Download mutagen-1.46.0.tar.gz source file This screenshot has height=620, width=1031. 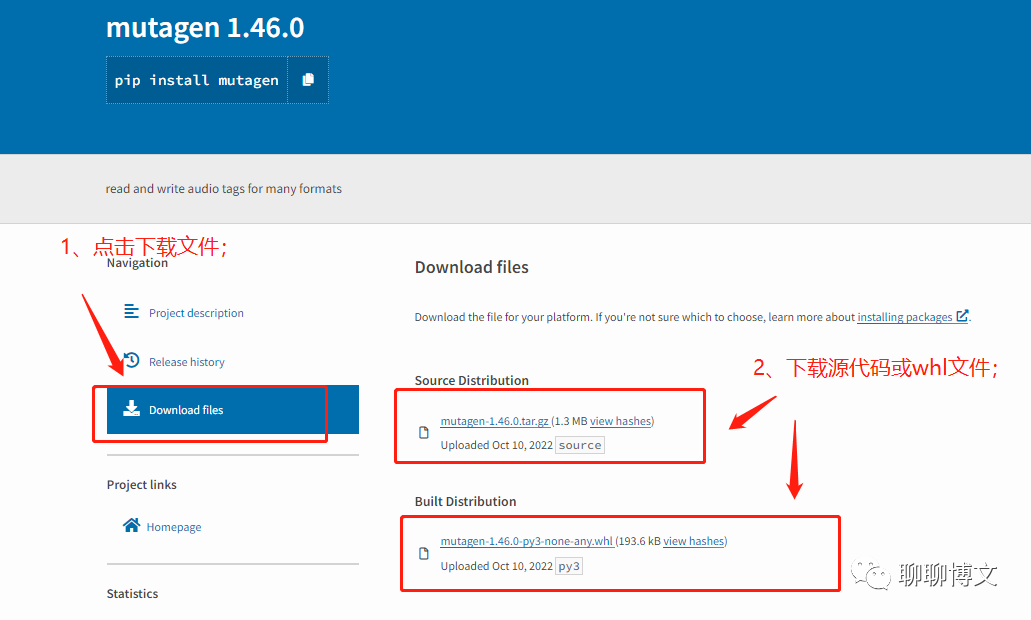[494, 421]
